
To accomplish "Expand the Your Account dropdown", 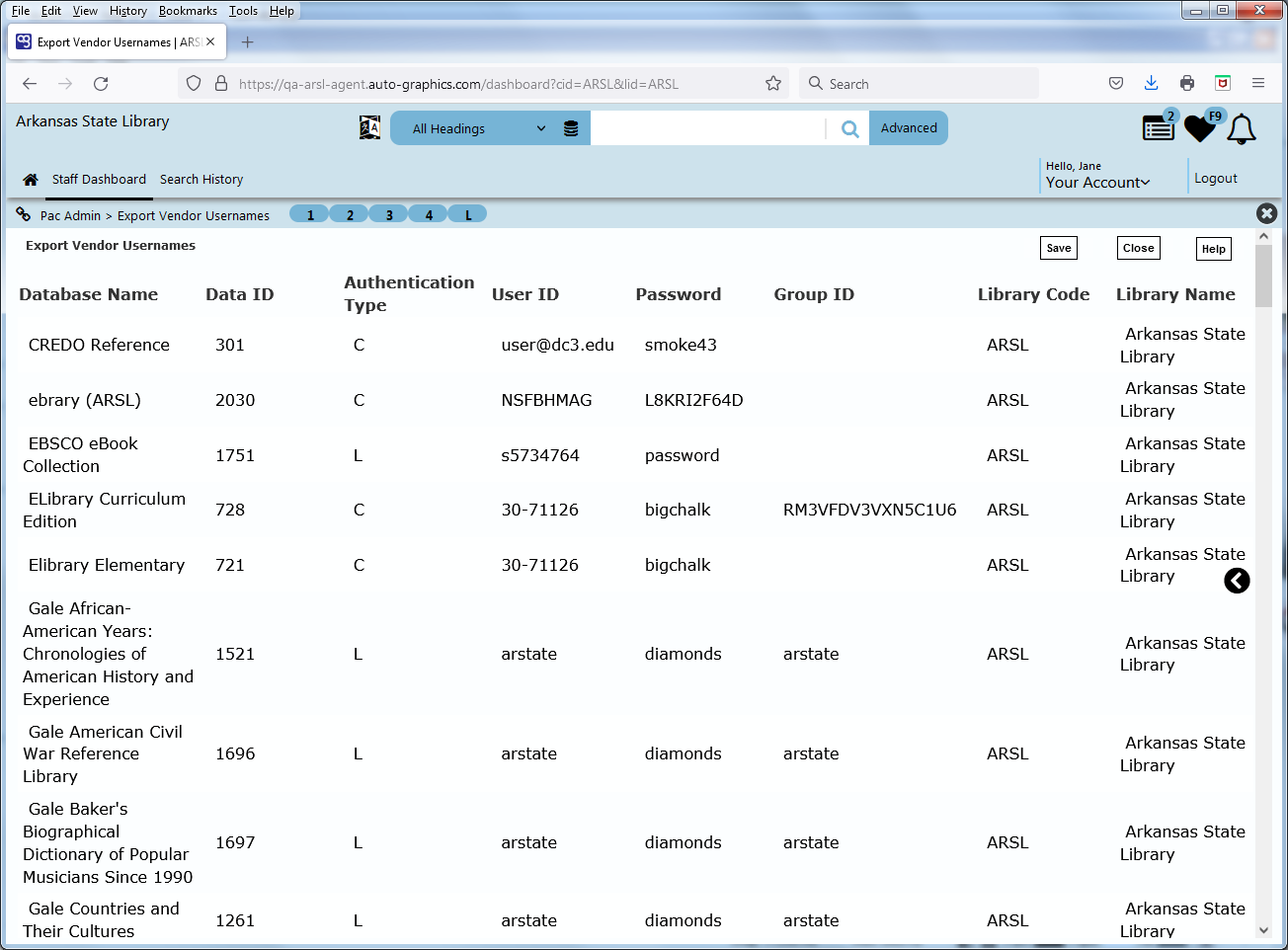I will click(x=1097, y=183).
